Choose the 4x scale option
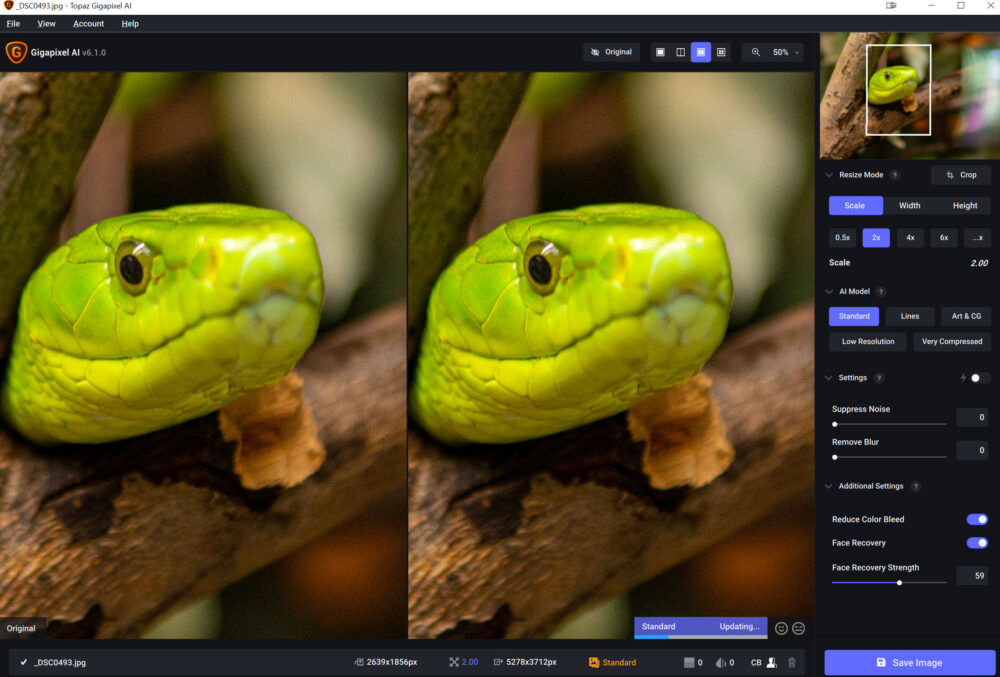Viewport: 1000px width, 677px height. 910,238
